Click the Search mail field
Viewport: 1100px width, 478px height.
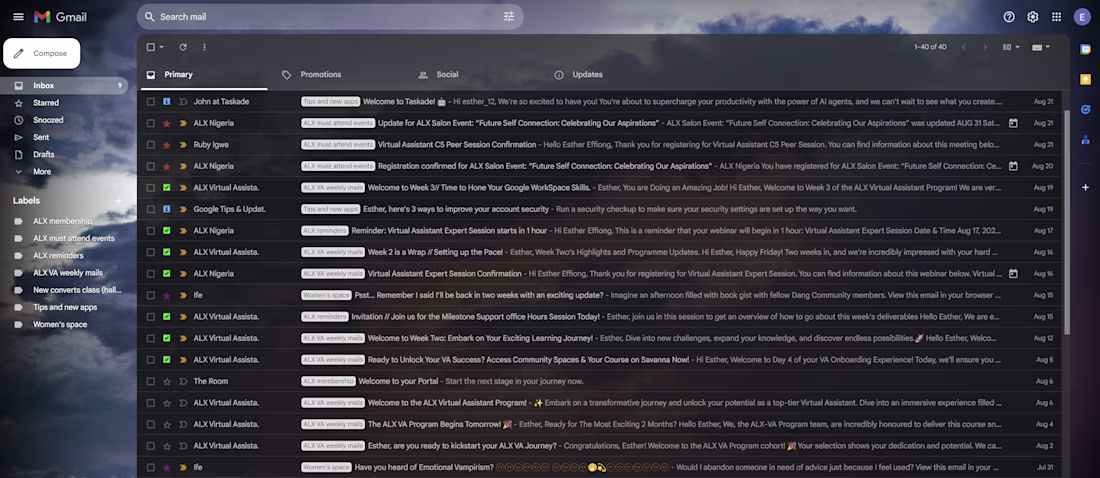[x=330, y=17]
